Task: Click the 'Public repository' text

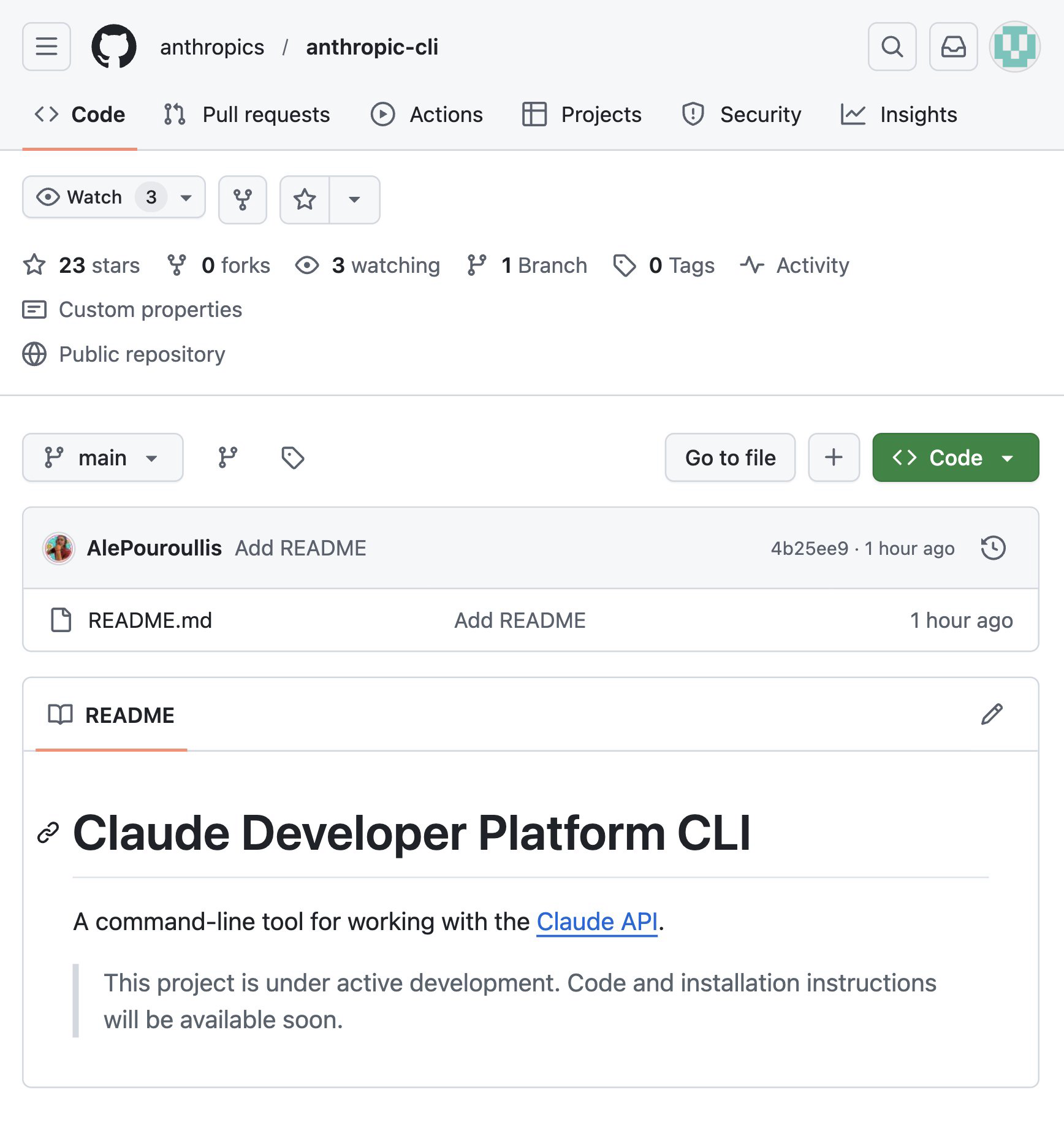Action: click(x=142, y=354)
